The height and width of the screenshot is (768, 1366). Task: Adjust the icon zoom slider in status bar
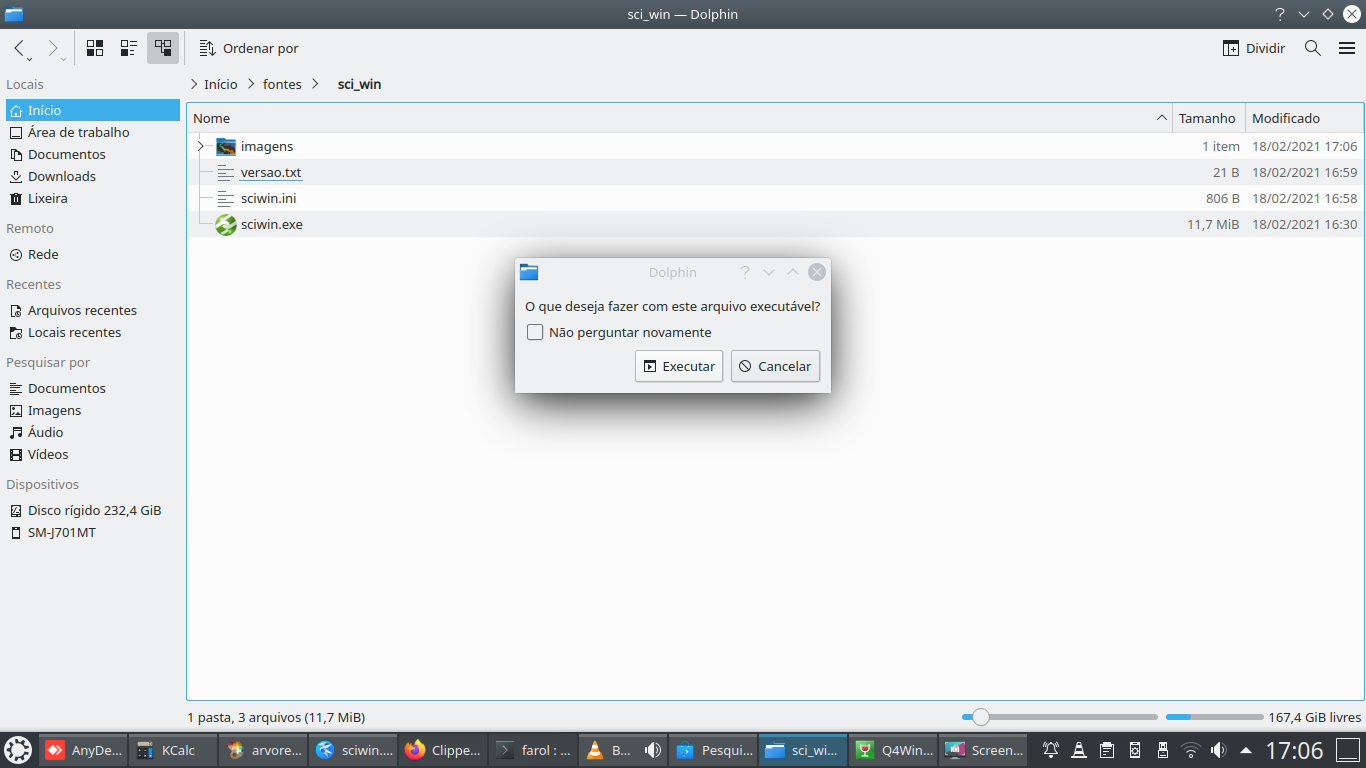[1059, 717]
